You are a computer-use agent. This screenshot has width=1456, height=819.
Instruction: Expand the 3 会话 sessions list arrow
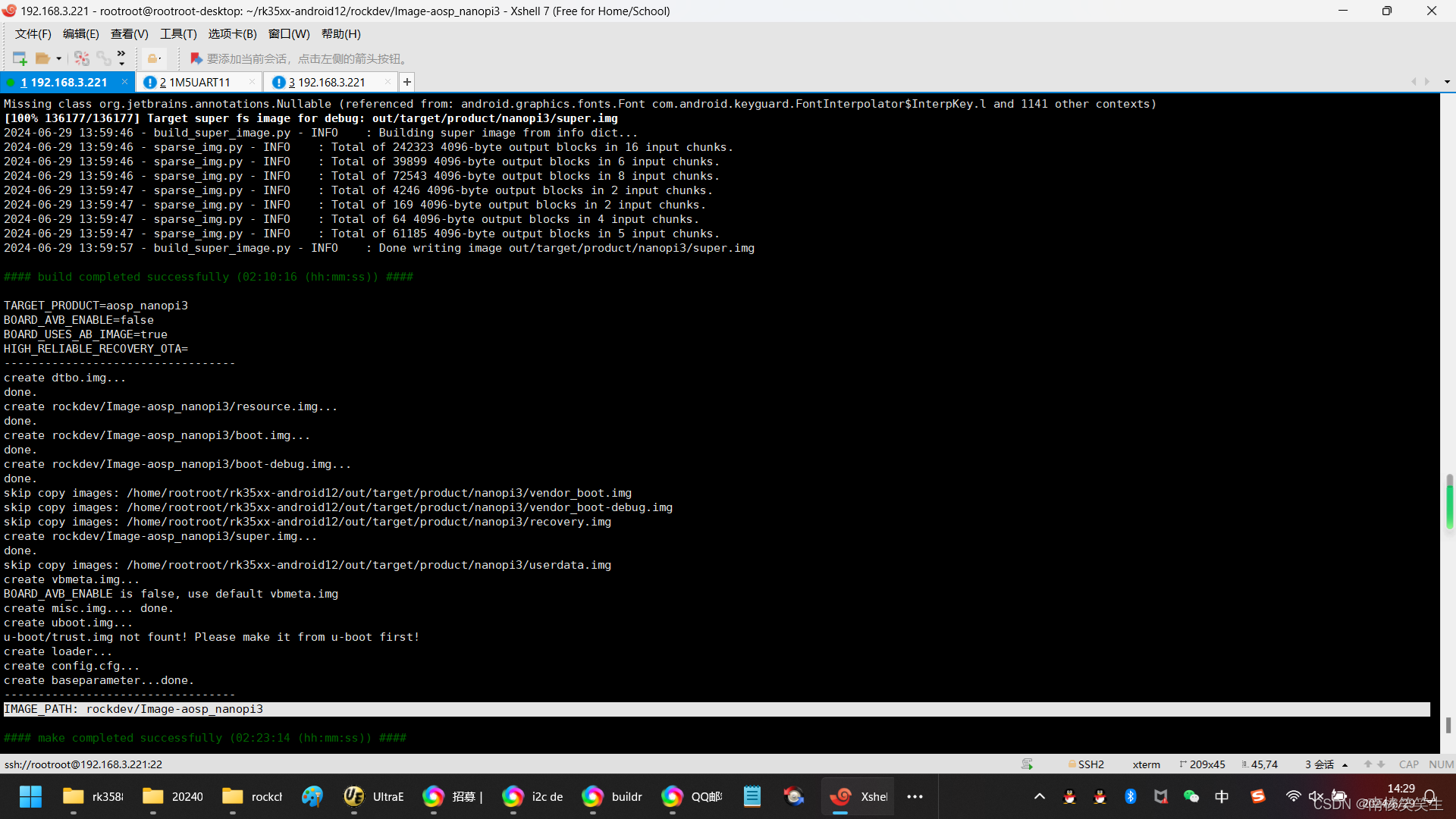[1345, 764]
